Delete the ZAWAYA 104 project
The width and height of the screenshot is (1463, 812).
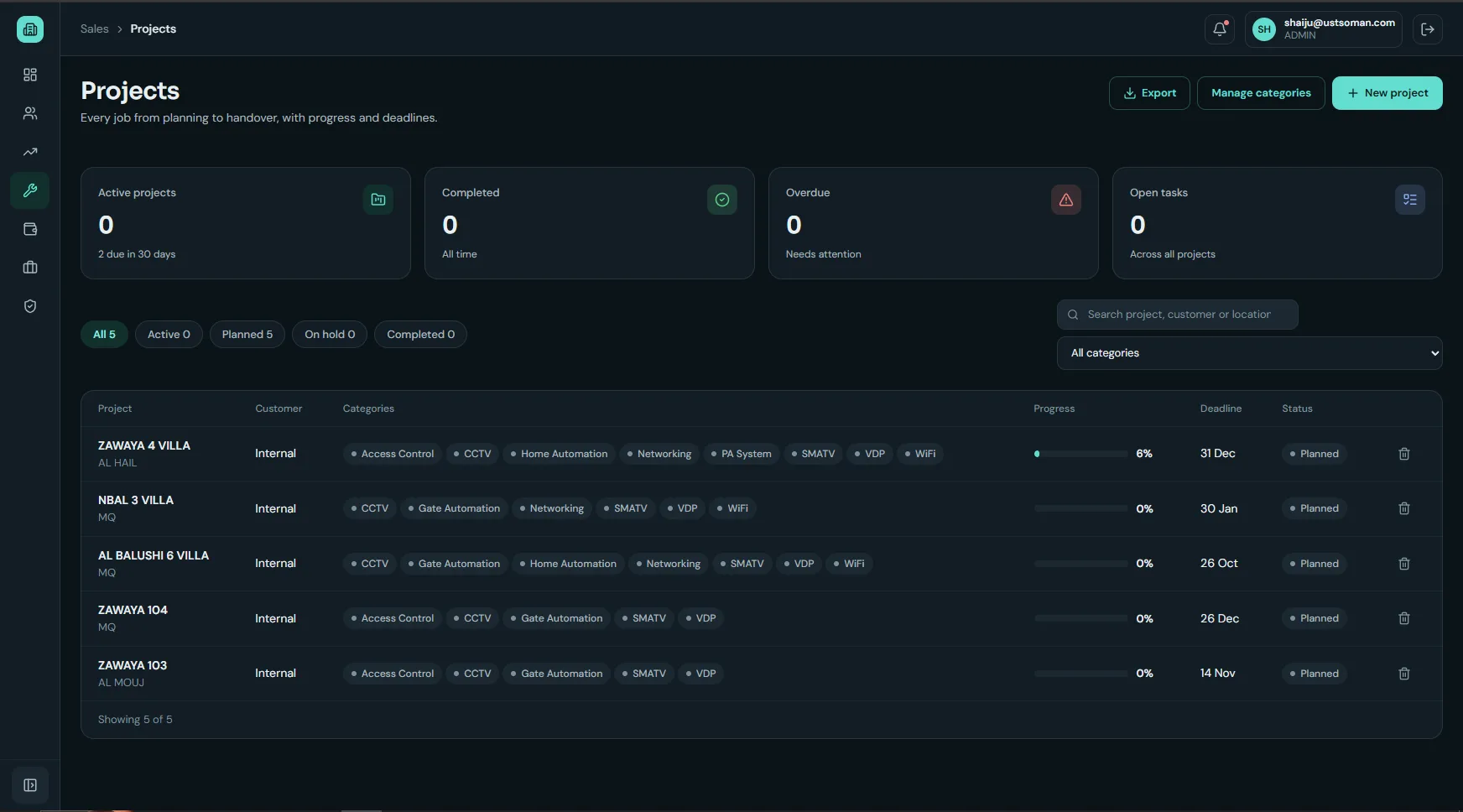tap(1404, 618)
